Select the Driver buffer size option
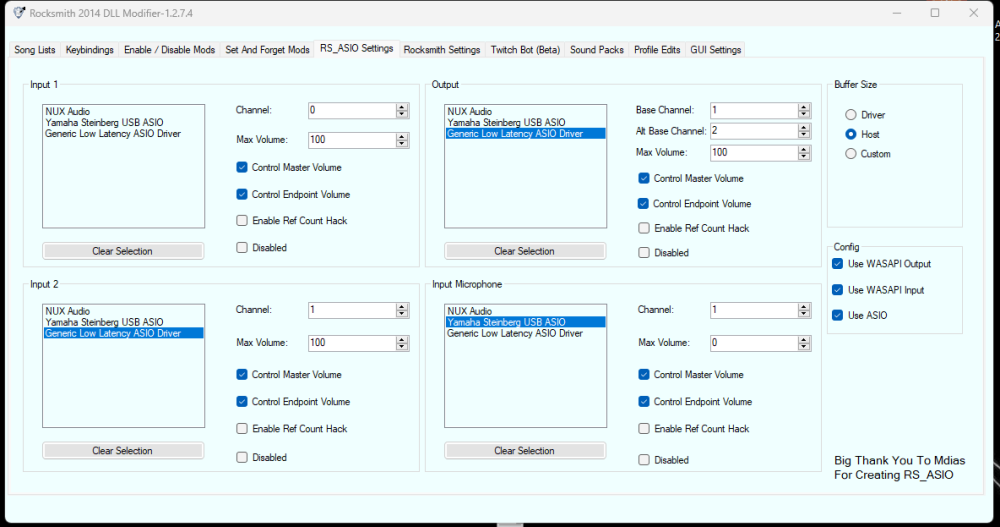Viewport: 1000px width, 527px height. coord(851,115)
